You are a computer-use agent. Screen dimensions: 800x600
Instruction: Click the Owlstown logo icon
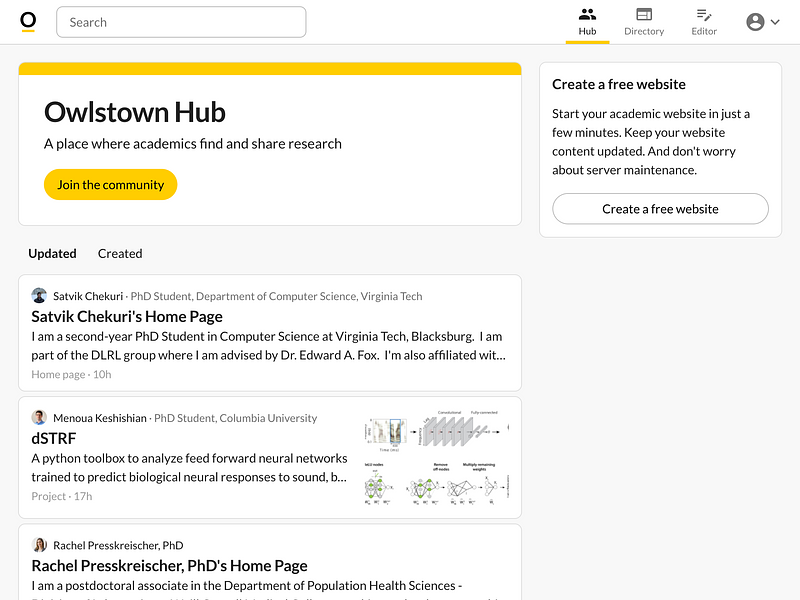[x=28, y=22]
